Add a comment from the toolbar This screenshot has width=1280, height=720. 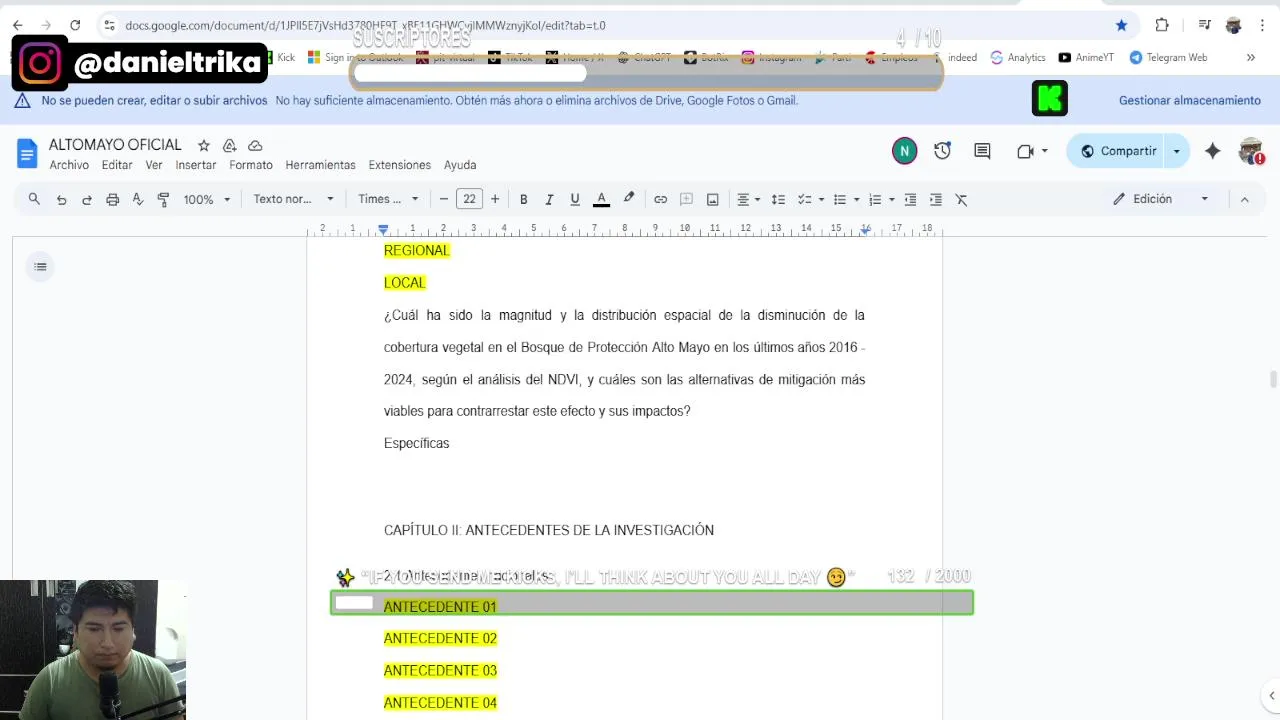(687, 199)
